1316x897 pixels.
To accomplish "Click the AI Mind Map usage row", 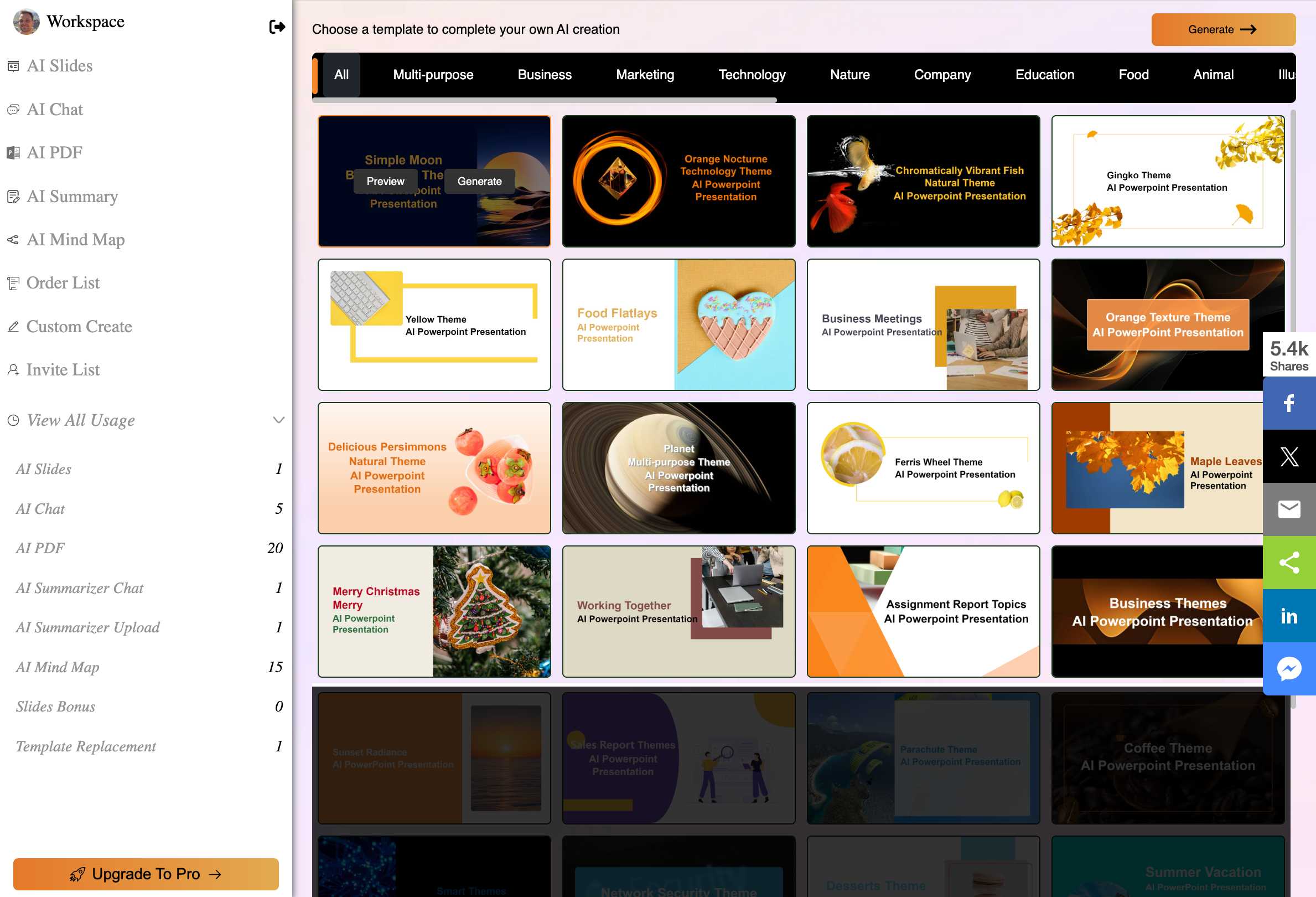I will point(149,668).
